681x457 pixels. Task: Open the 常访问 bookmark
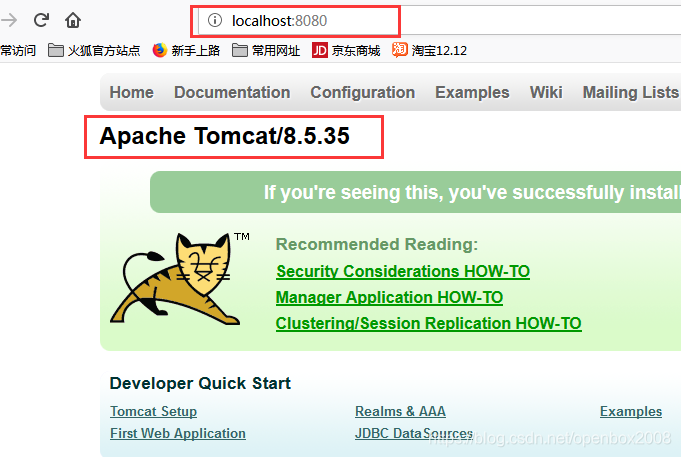pos(18,50)
